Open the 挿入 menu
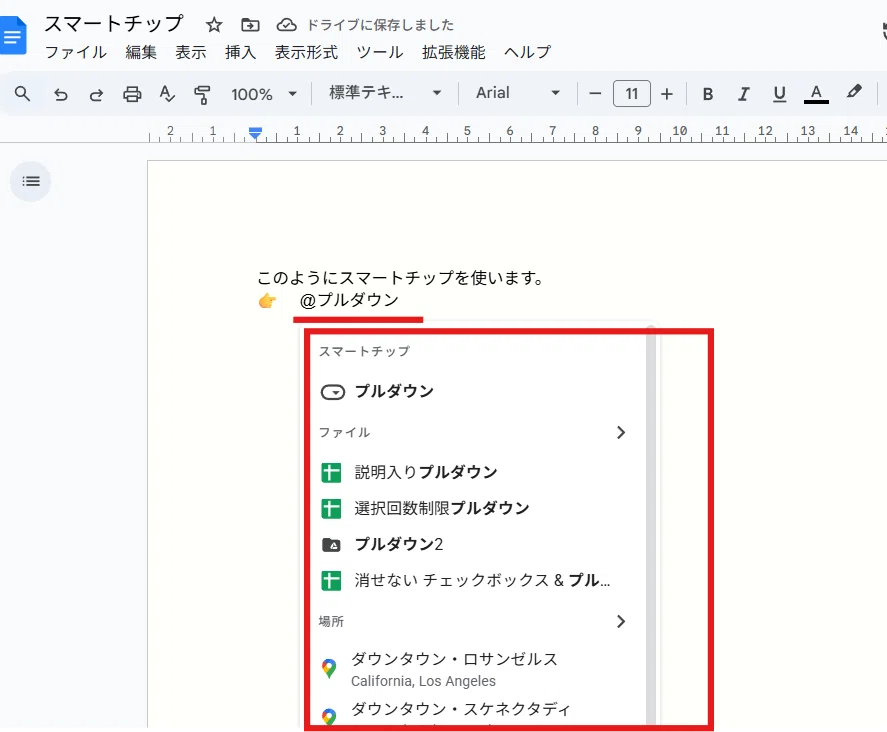Screen dimensions: 887x732 click(240, 52)
